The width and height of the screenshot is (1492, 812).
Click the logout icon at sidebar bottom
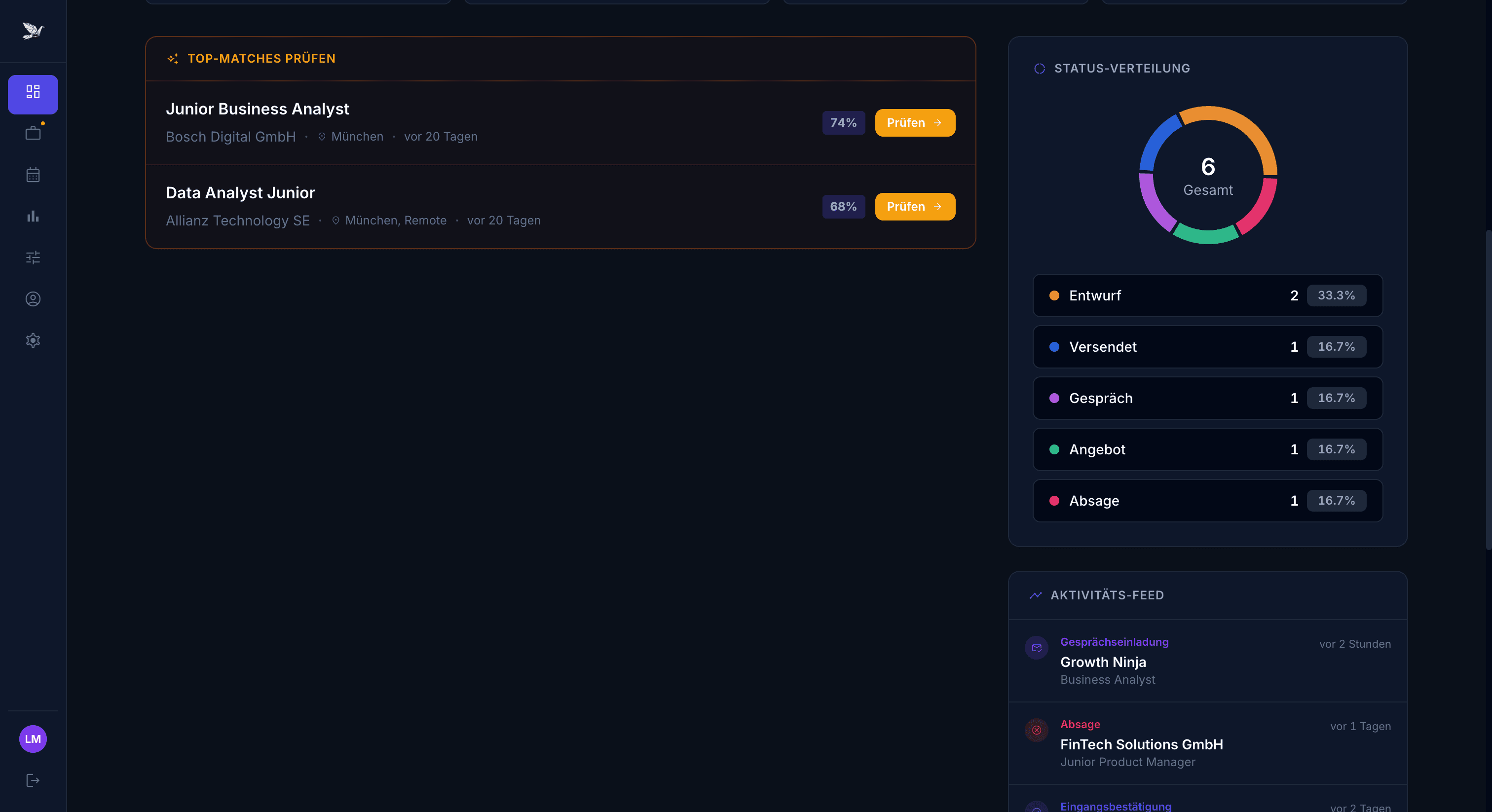coord(33,780)
